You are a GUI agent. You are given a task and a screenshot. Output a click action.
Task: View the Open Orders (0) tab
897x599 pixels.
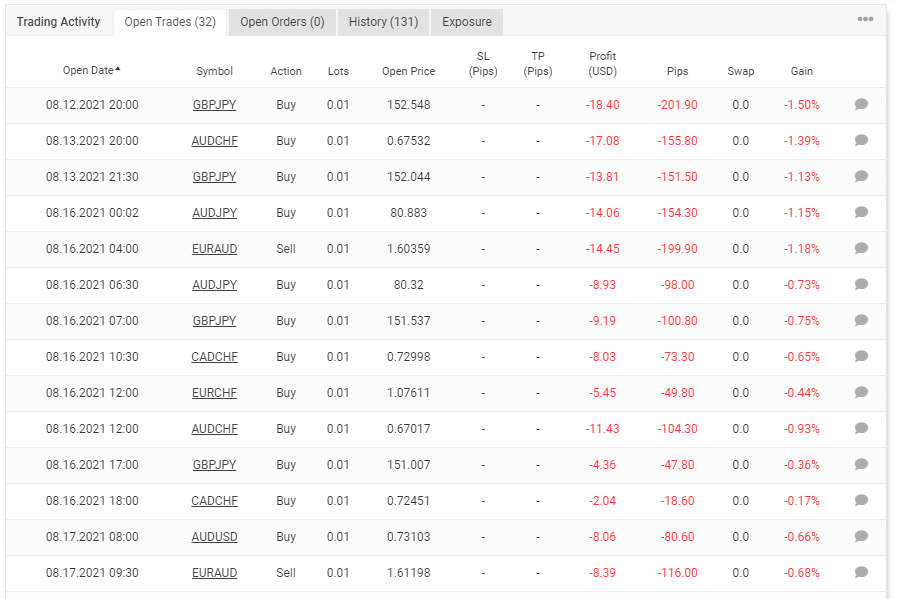click(284, 21)
